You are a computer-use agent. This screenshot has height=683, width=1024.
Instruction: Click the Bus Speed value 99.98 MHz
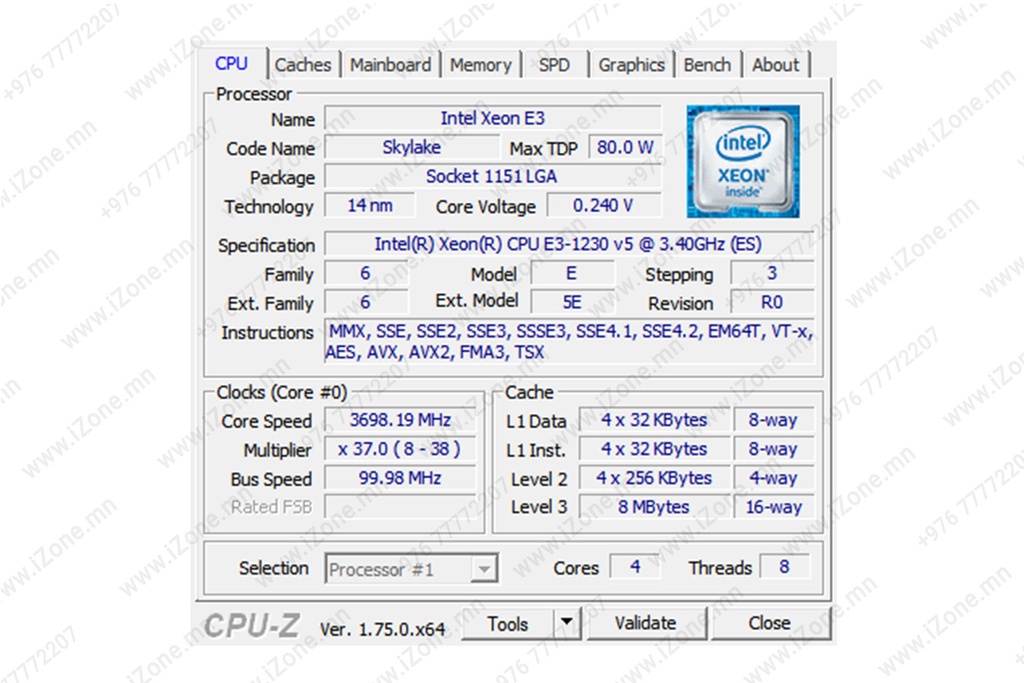400,478
